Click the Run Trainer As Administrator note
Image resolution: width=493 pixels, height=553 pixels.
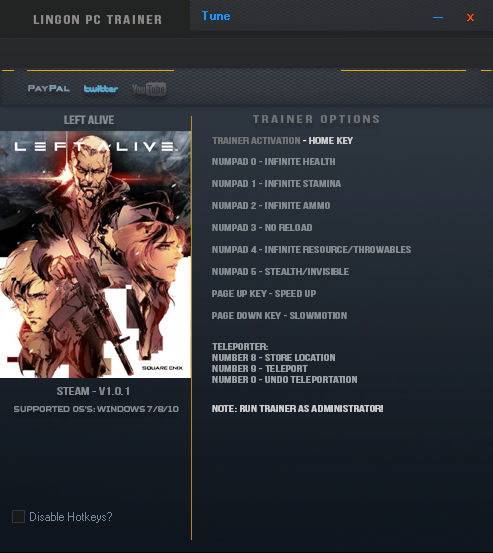(298, 409)
